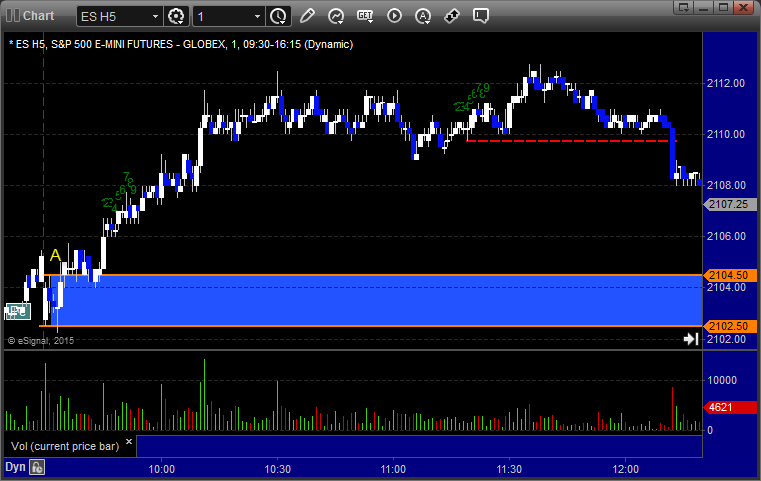761x481 pixels.
Task: Click the 10000 volume axis label
Action: (x=722, y=381)
